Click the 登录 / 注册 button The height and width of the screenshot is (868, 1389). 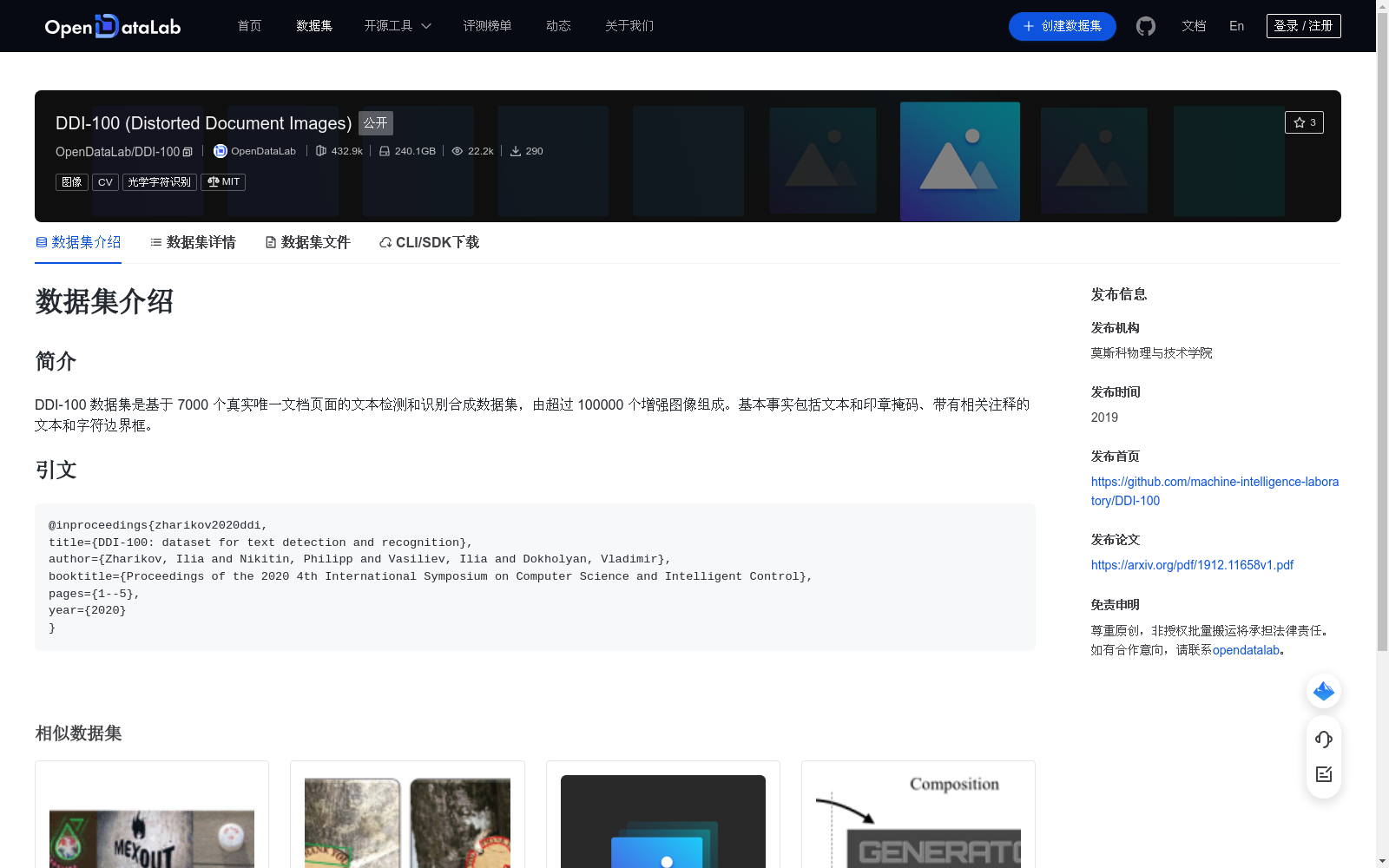pyautogui.click(x=1303, y=26)
